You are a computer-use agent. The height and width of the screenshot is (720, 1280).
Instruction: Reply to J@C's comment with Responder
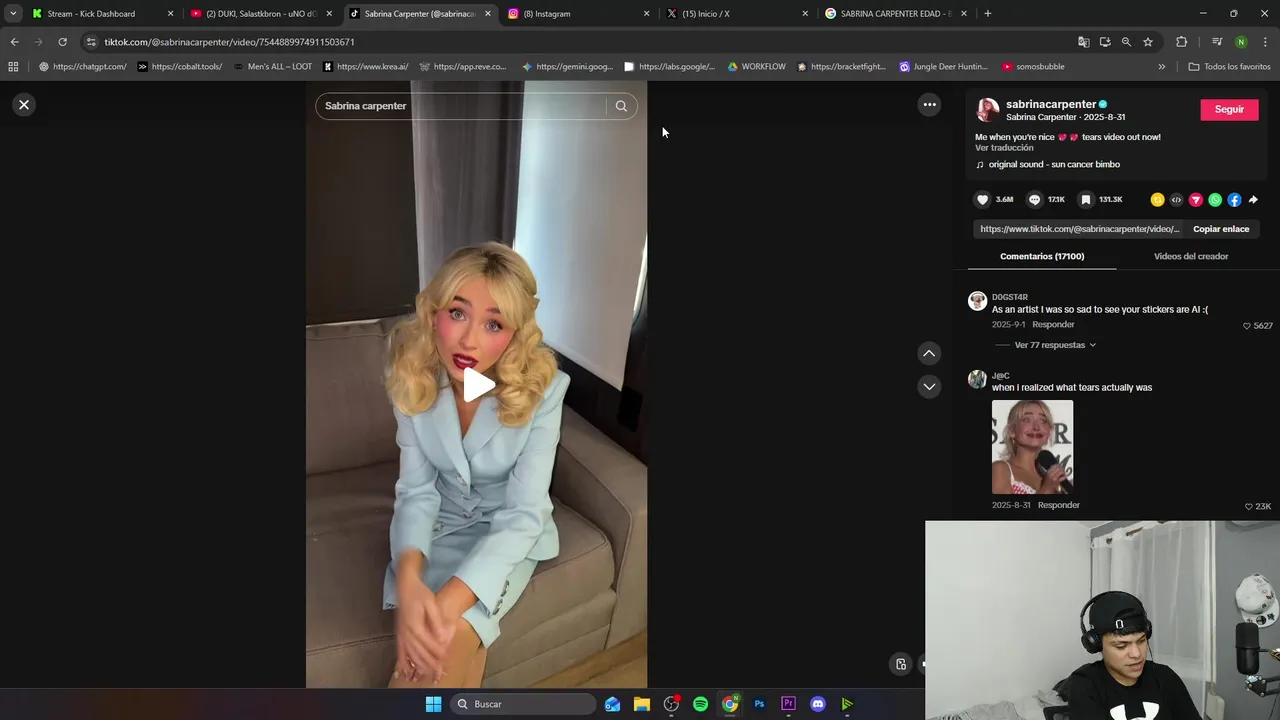click(1059, 505)
